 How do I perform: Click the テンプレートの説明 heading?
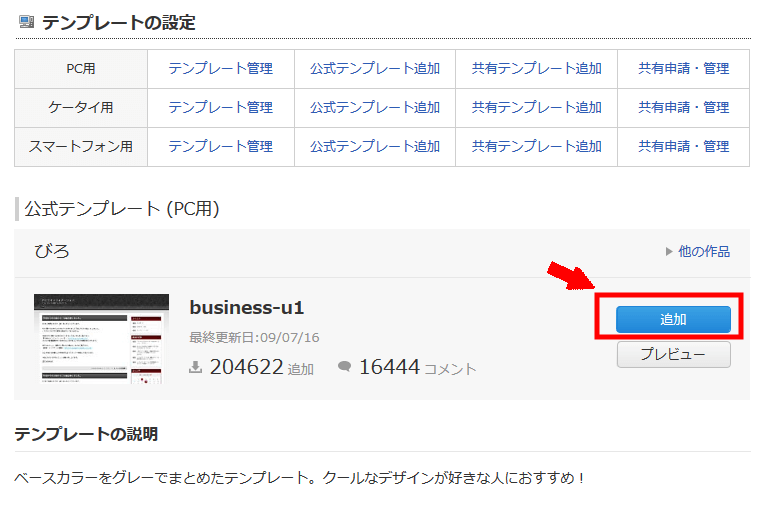click(86, 434)
